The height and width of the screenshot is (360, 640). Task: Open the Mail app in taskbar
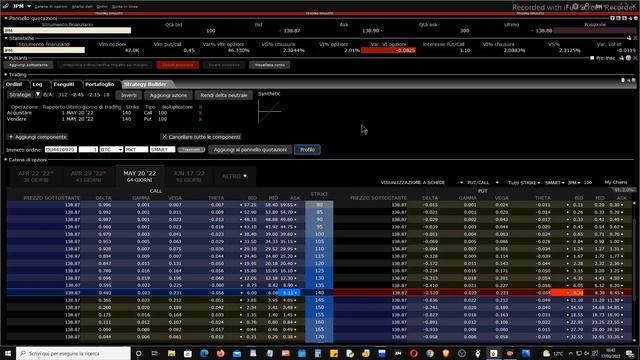[237, 353]
